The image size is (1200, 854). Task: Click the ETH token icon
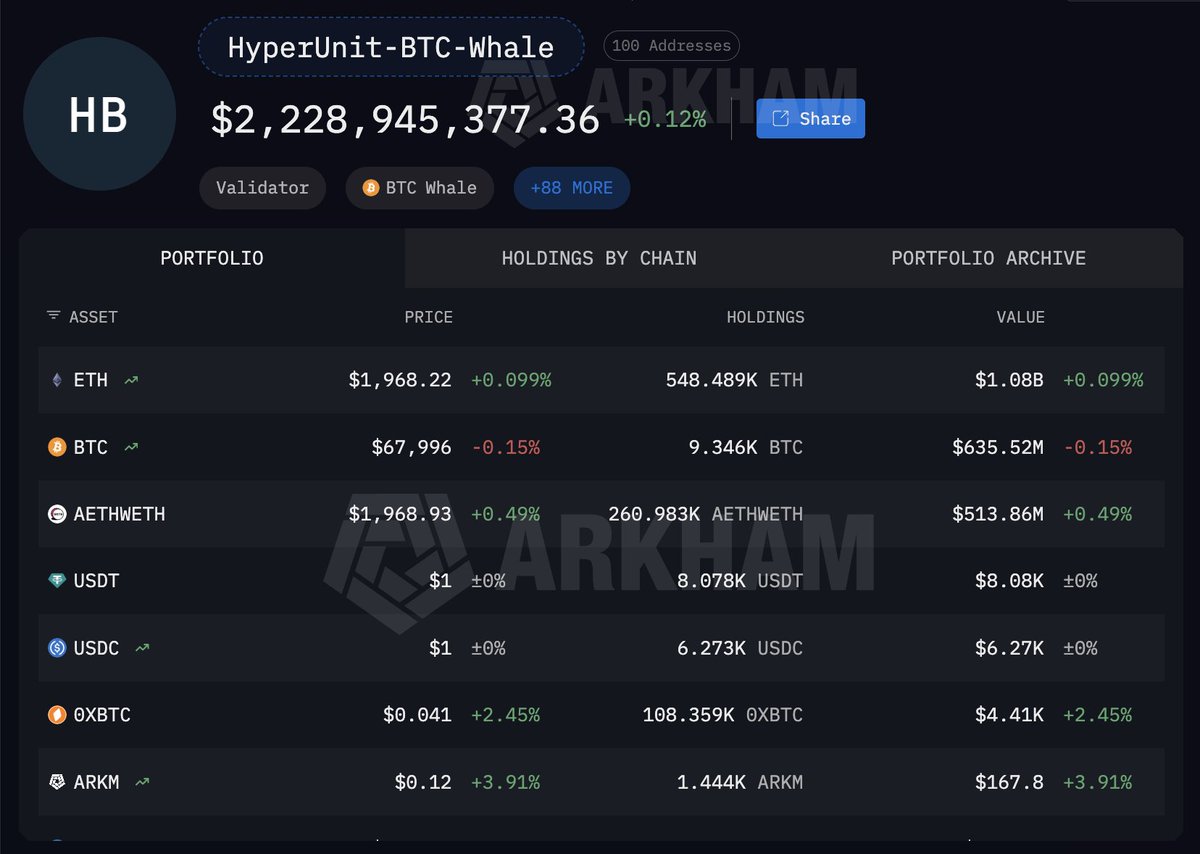56,380
